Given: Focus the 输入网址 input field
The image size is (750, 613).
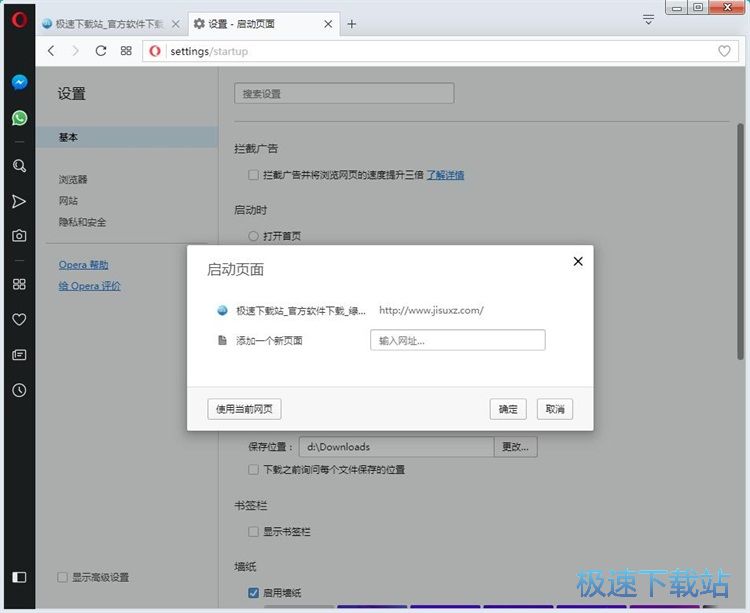Looking at the screenshot, I should coord(458,340).
